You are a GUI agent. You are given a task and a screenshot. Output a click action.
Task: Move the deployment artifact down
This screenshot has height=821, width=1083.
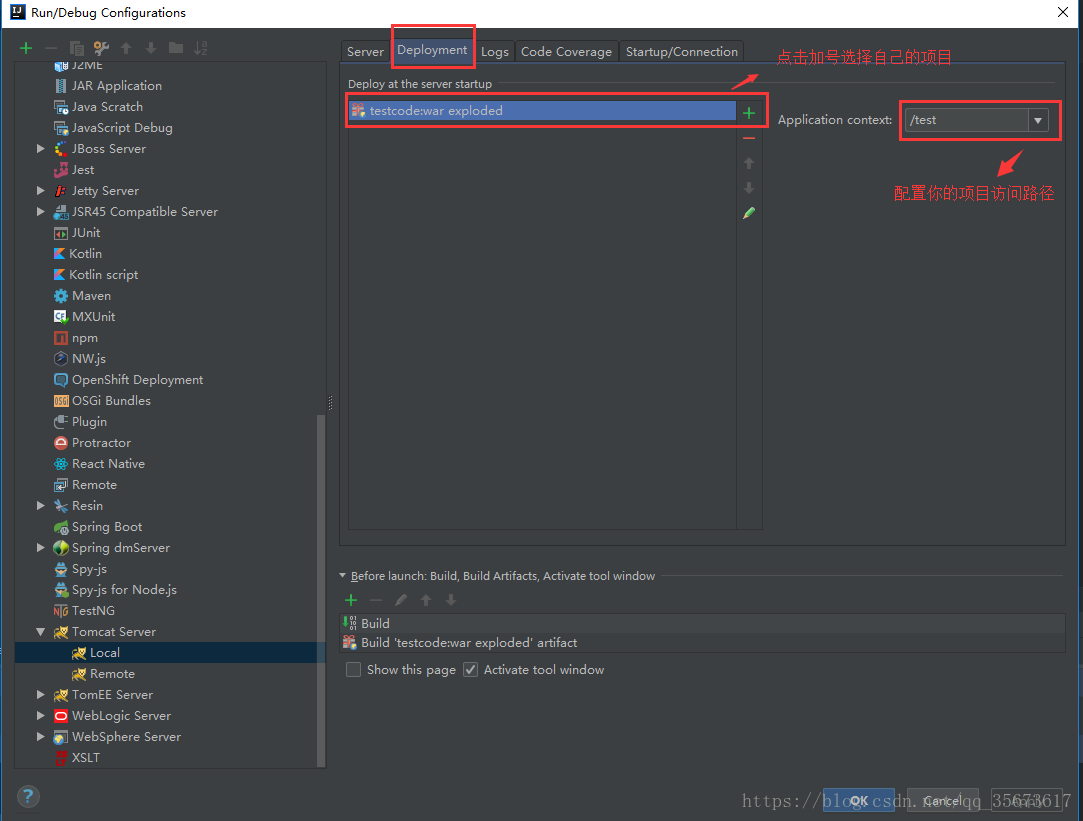(749, 188)
